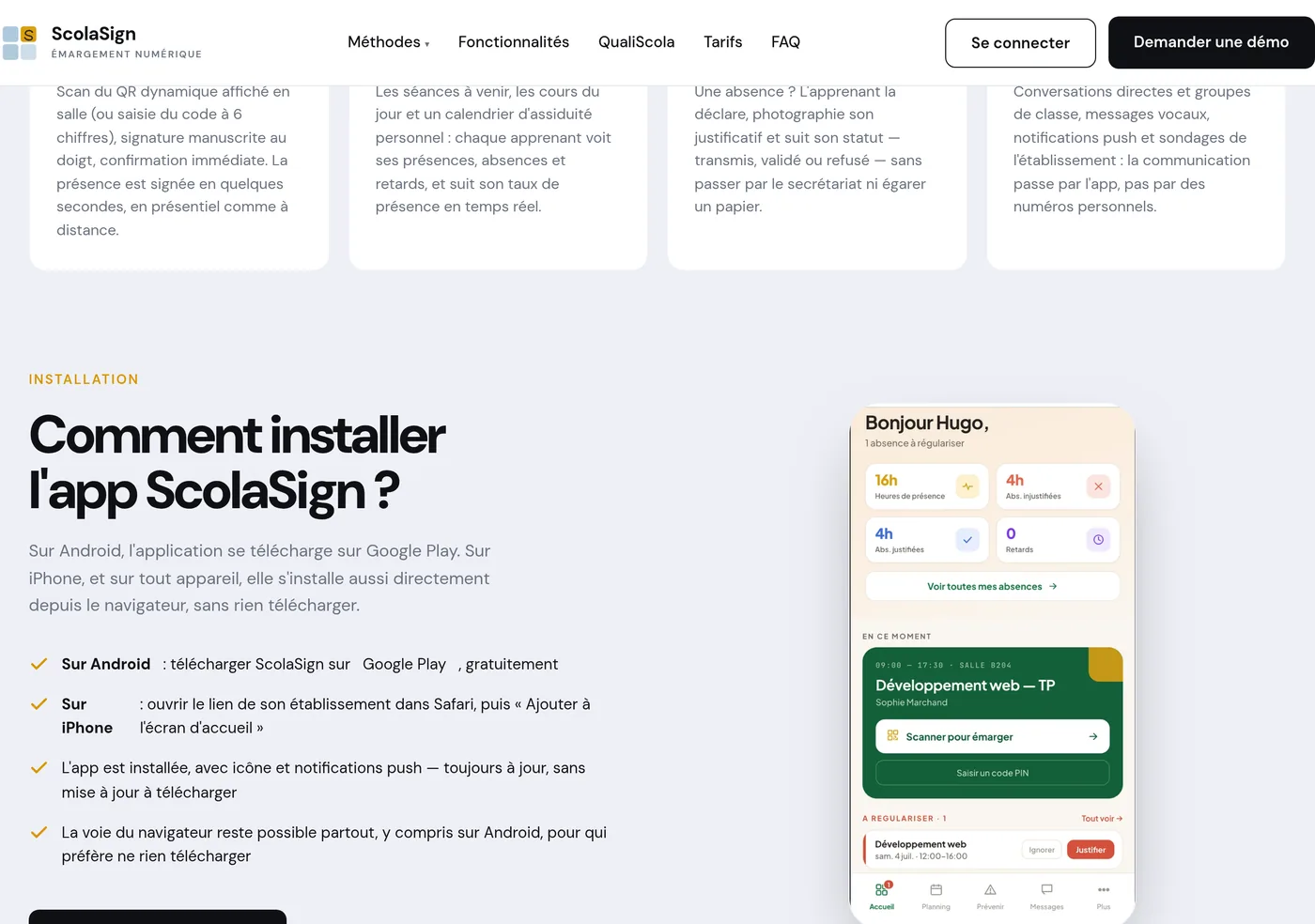Click the A REGULARISER · 1 label
Viewport: 1315px width, 924px height.
[x=905, y=819]
